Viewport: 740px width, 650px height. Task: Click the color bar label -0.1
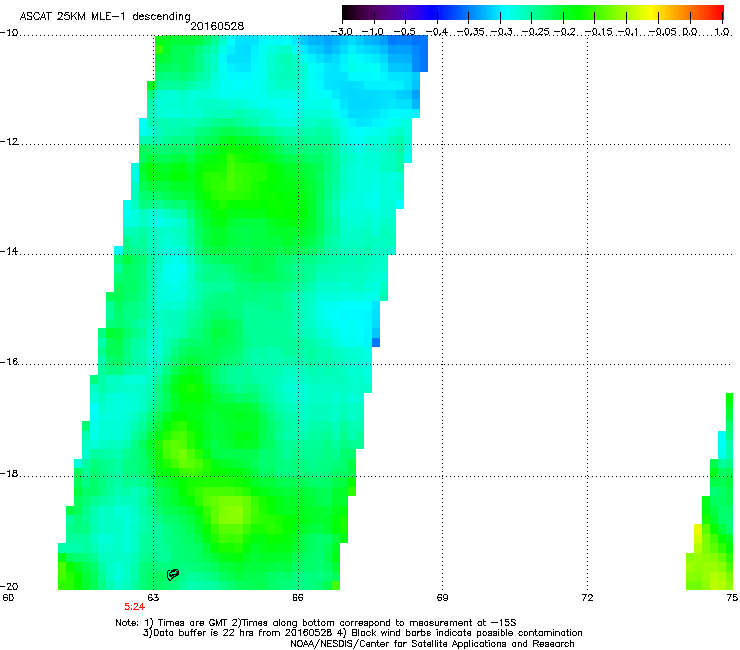click(628, 32)
